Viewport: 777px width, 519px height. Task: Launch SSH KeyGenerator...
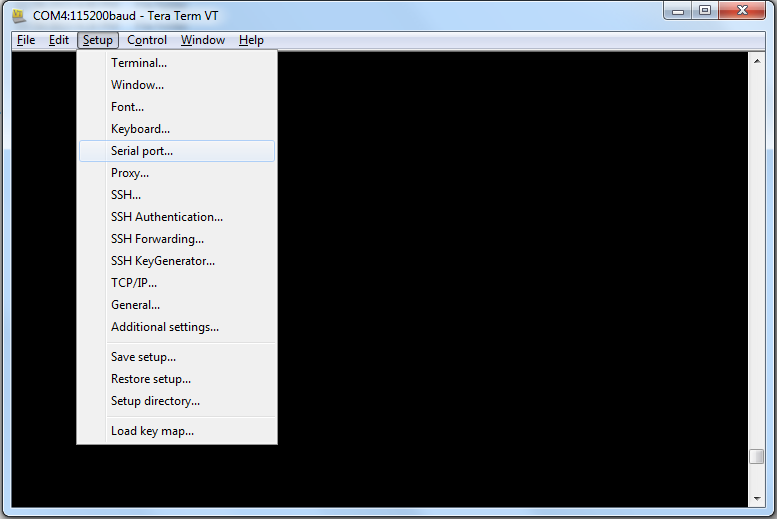177,261
